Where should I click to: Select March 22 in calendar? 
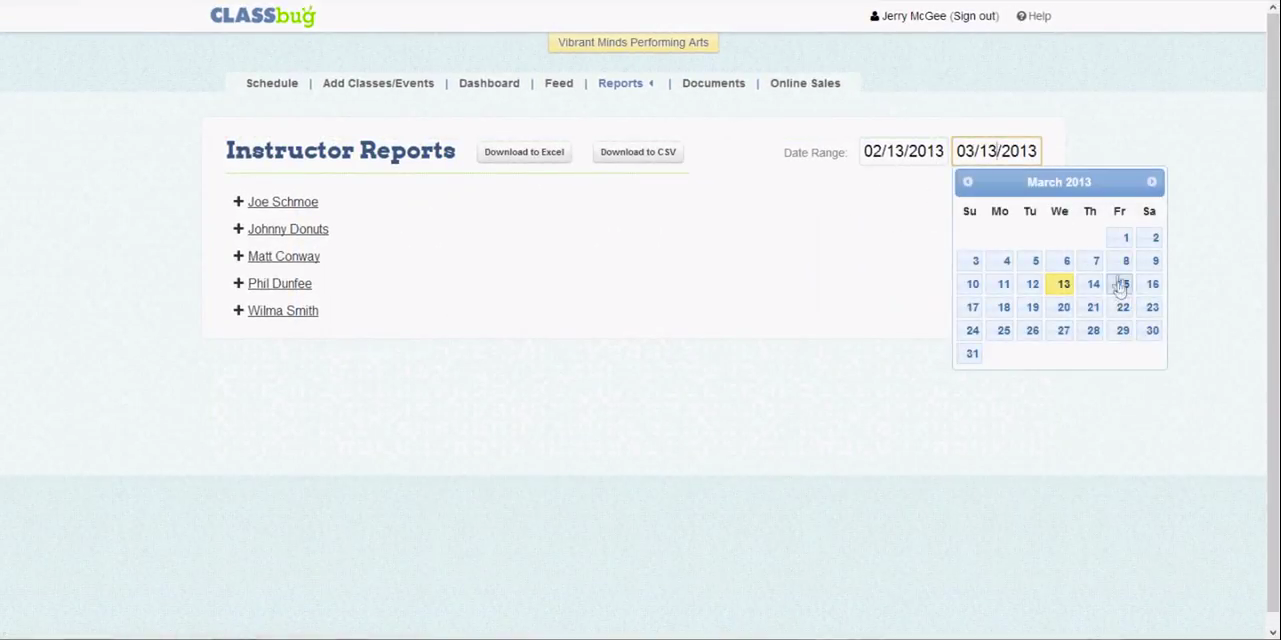(1120, 307)
